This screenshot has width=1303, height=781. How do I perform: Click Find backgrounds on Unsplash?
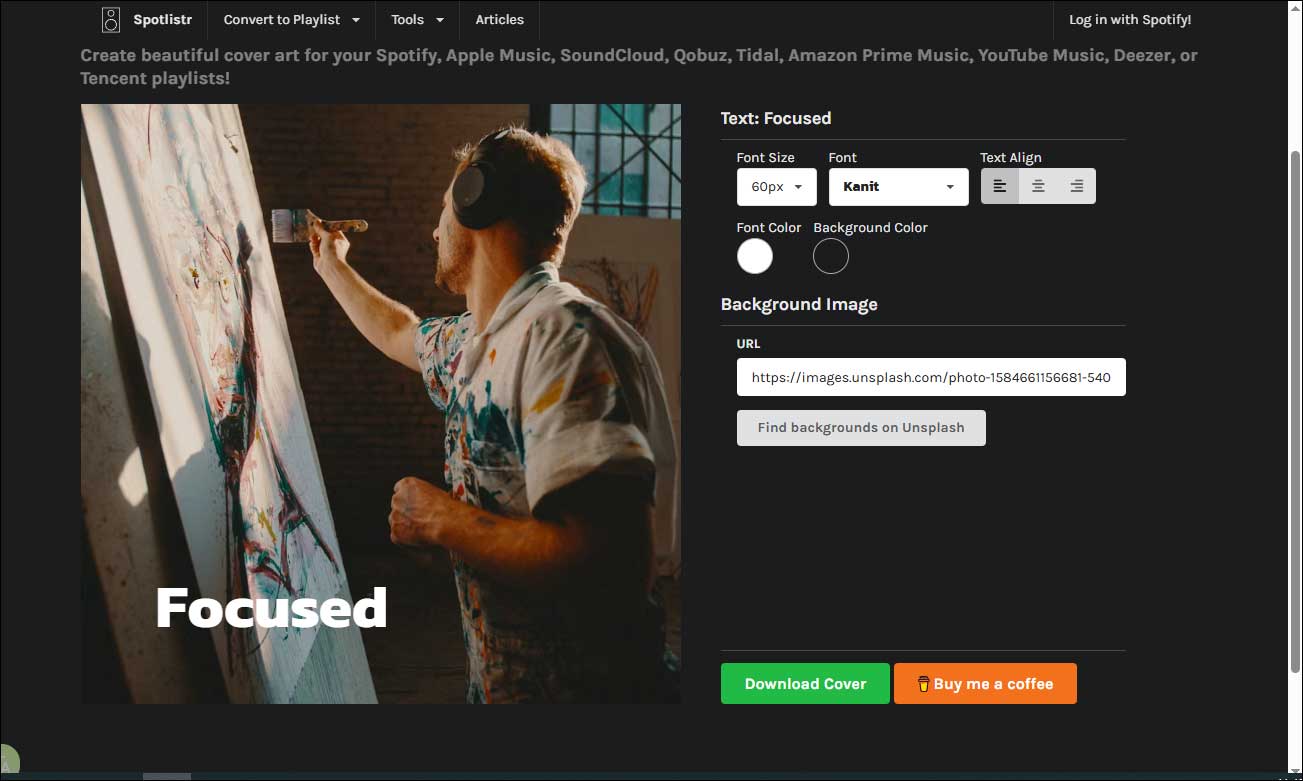coord(861,428)
